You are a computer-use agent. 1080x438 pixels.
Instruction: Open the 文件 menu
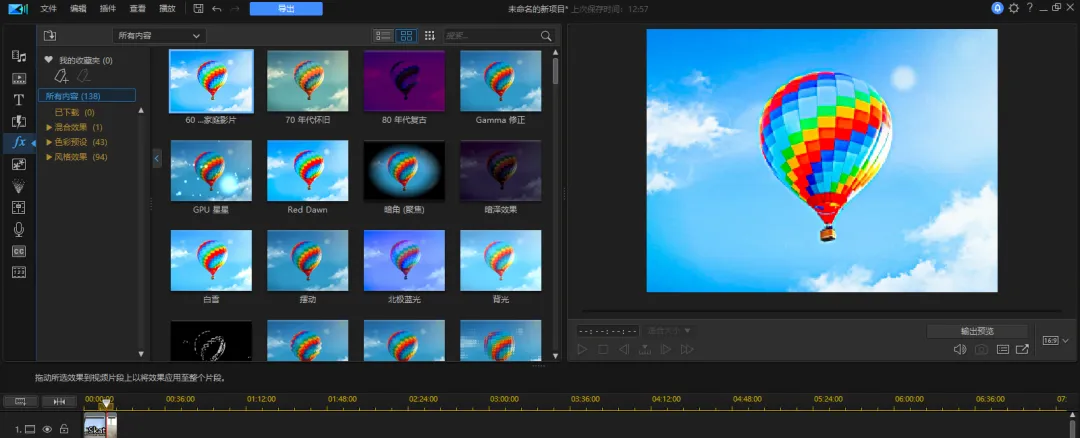[48, 9]
